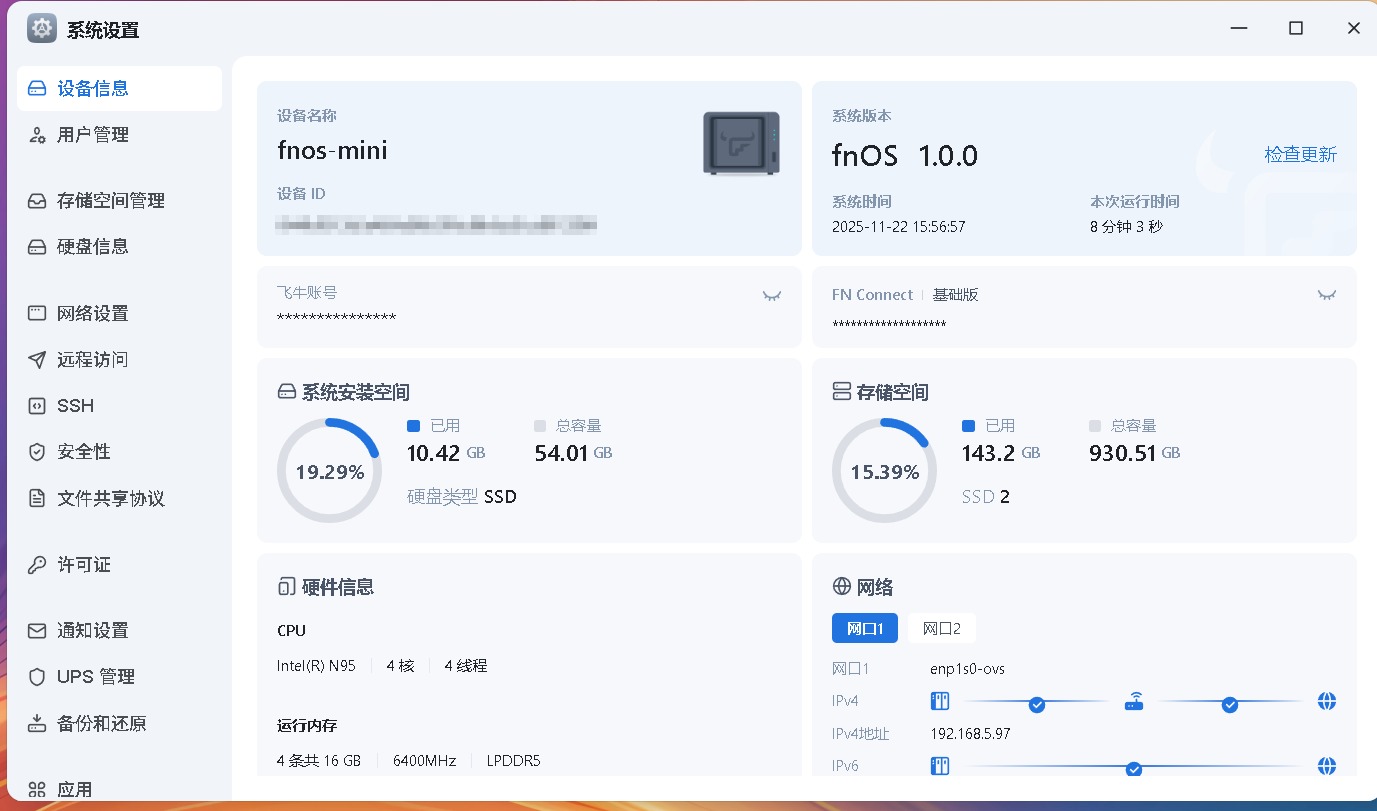Select the 备份和还原 download icon

tap(36, 723)
